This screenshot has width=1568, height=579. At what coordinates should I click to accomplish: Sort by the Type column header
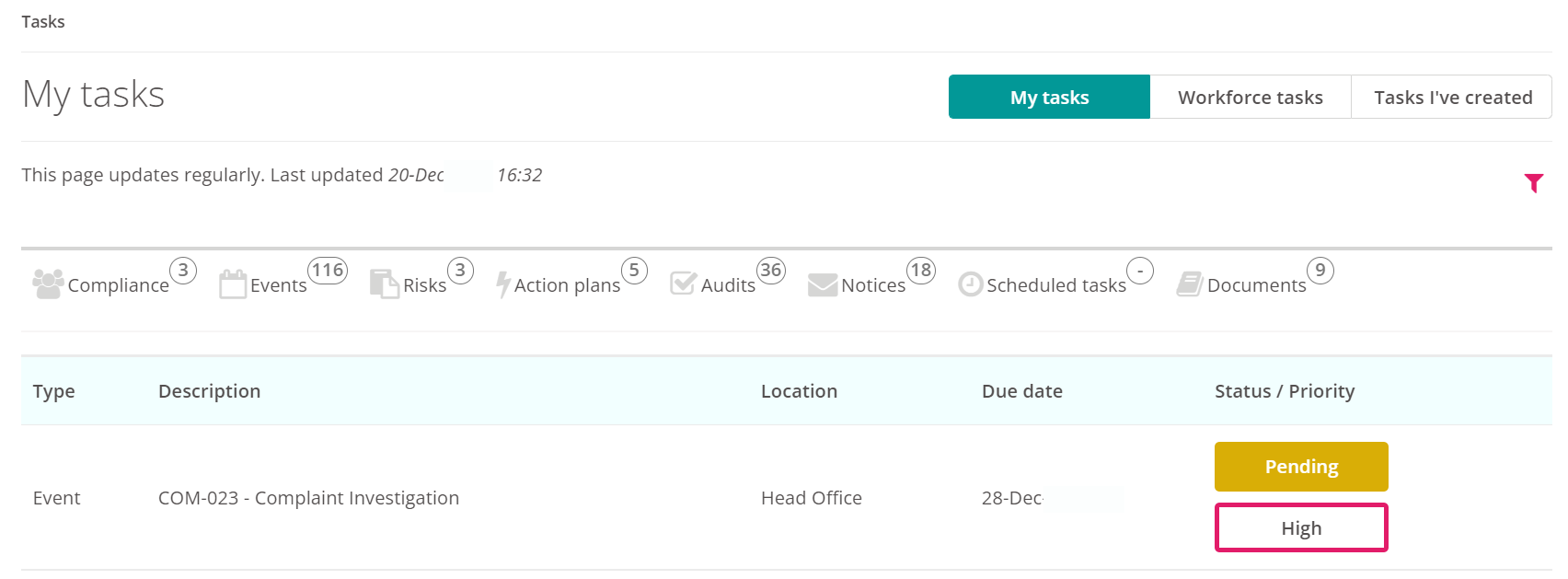coord(54,391)
